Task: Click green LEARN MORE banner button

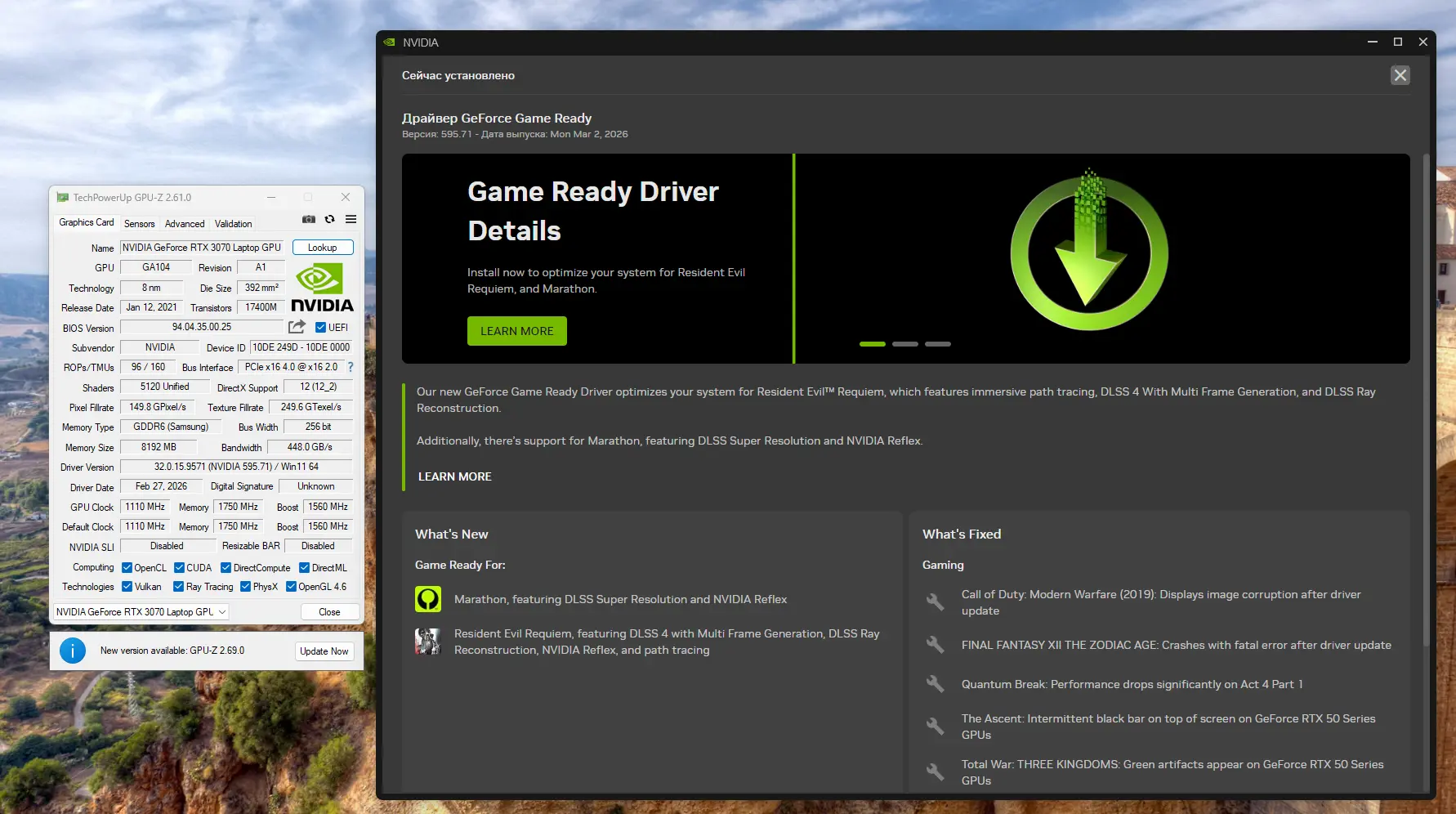Action: click(x=517, y=331)
